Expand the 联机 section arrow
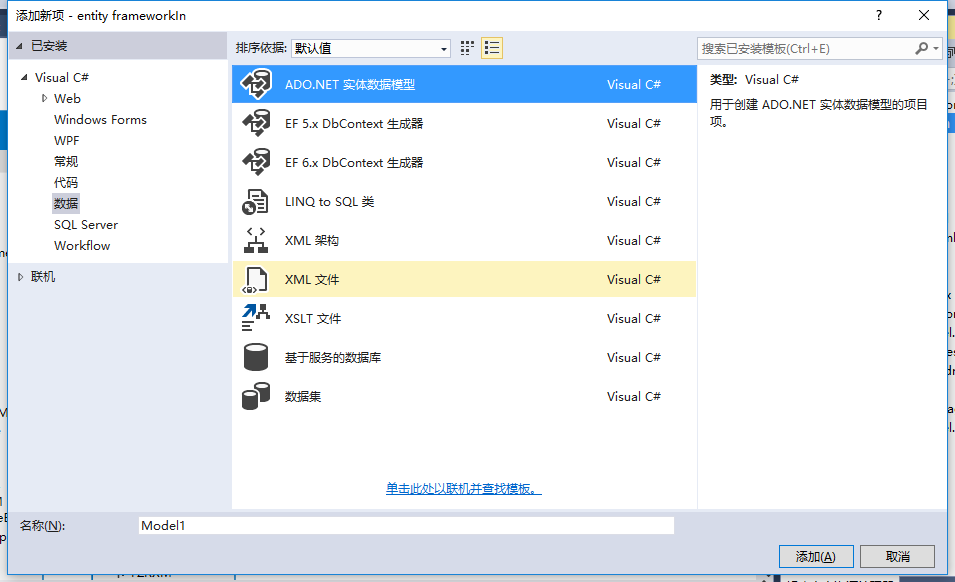 [x=20, y=277]
